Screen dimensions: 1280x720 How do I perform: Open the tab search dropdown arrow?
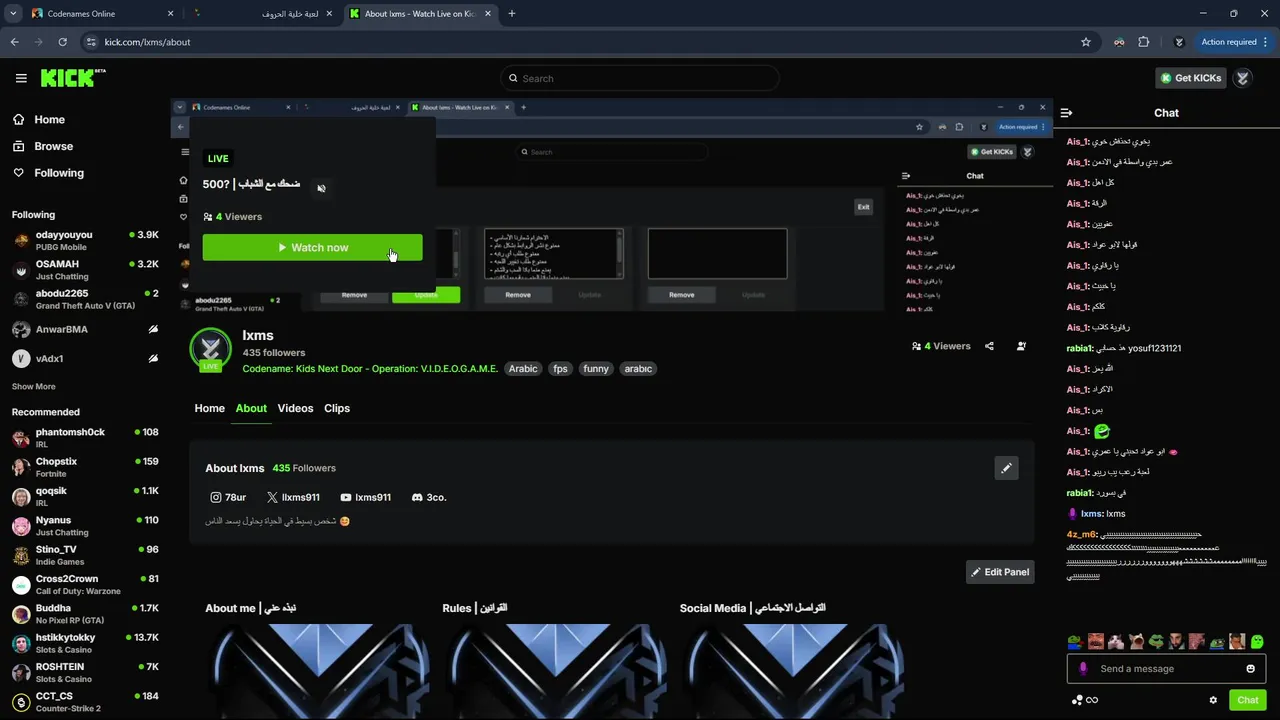13,14
